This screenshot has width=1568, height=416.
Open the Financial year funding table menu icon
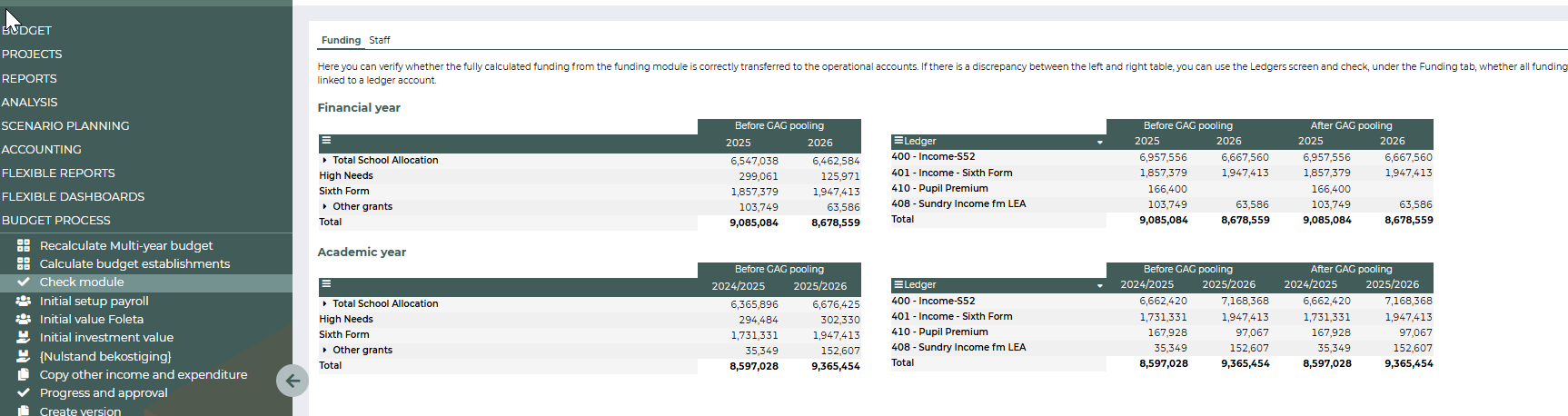tap(326, 141)
